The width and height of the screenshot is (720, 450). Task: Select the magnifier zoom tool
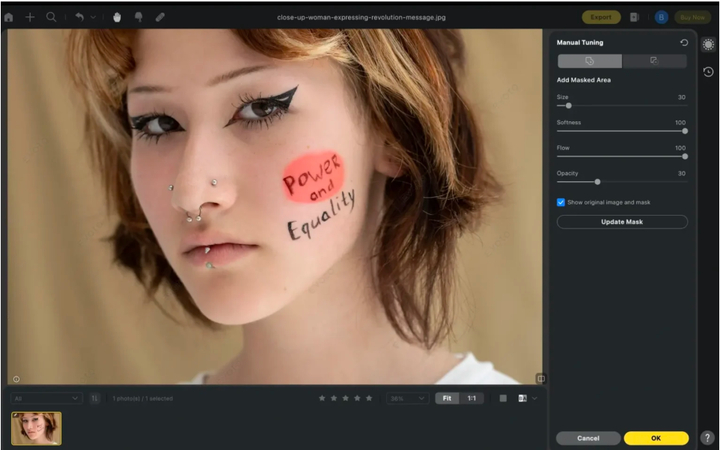click(x=51, y=17)
